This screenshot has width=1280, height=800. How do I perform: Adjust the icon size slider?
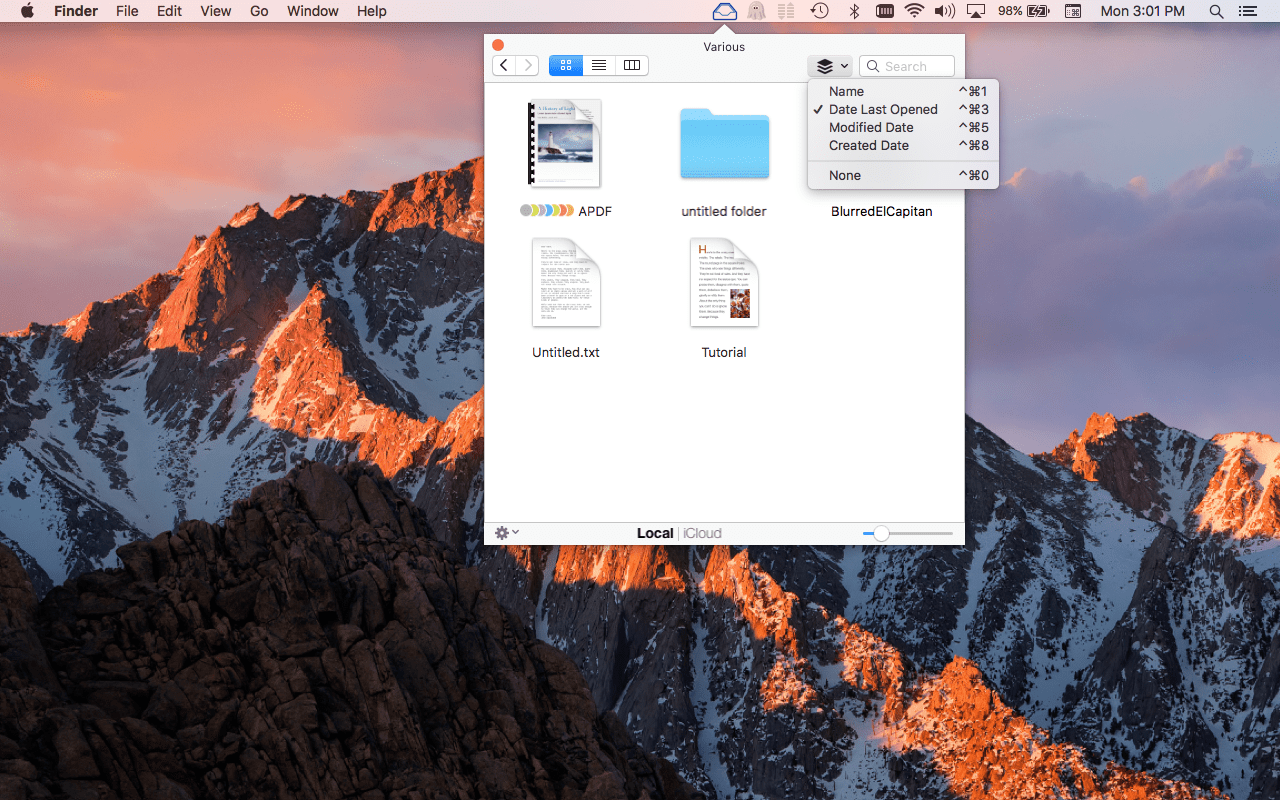880,533
